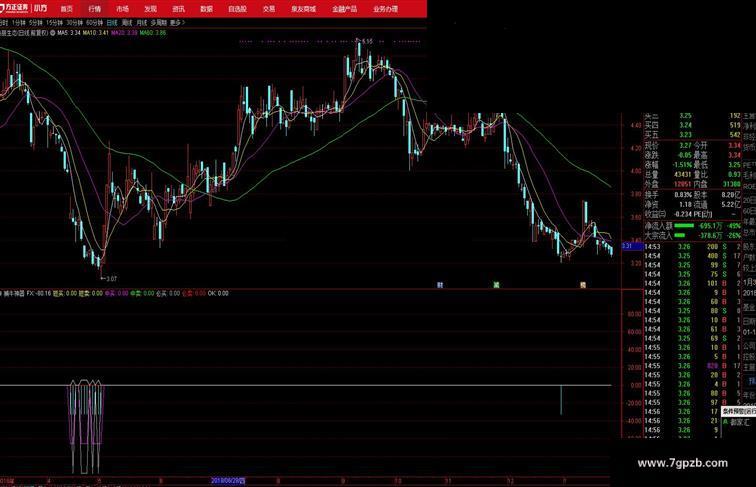Viewport: 756px width, 487px height.
Task: Open the 数据 data tab
Action: tap(206, 9)
